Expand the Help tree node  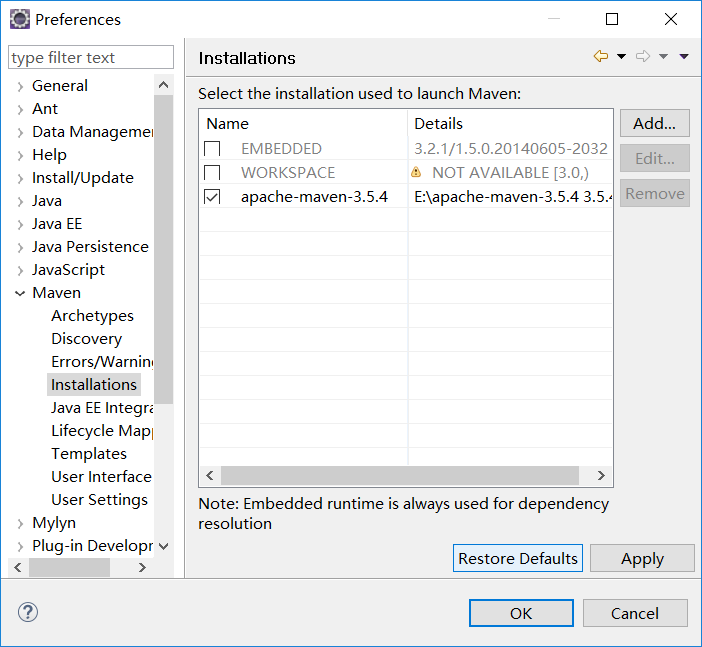pos(20,155)
